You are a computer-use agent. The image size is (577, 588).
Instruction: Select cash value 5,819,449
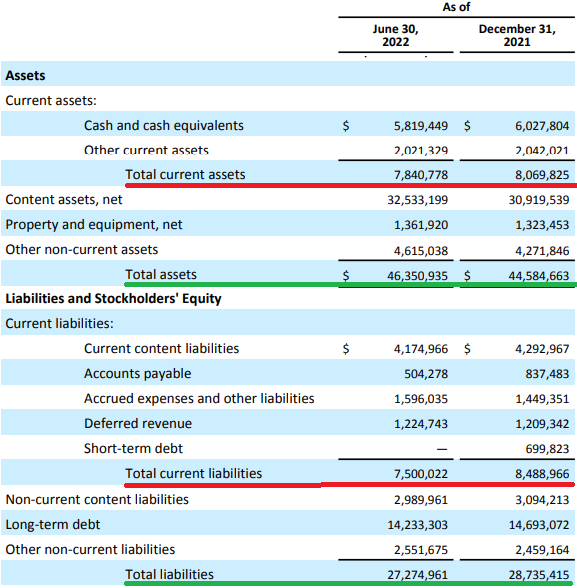[421, 126]
